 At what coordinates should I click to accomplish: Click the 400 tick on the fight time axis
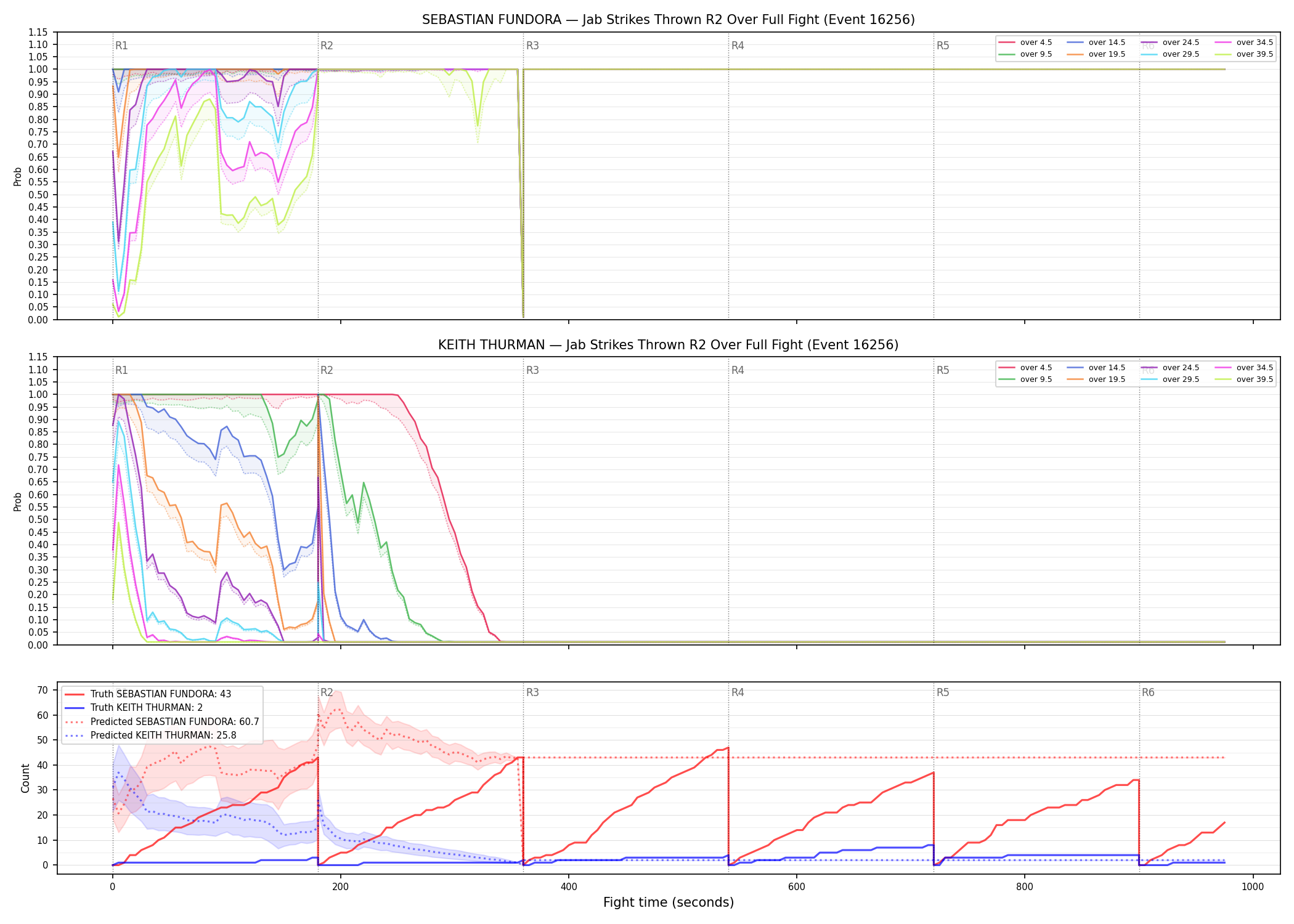click(568, 887)
